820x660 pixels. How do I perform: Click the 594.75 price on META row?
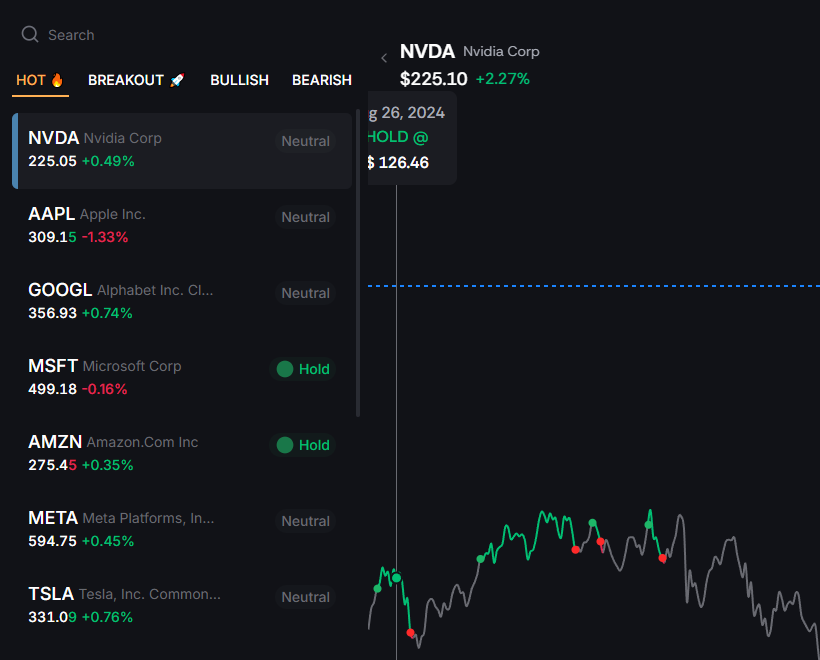coord(52,541)
